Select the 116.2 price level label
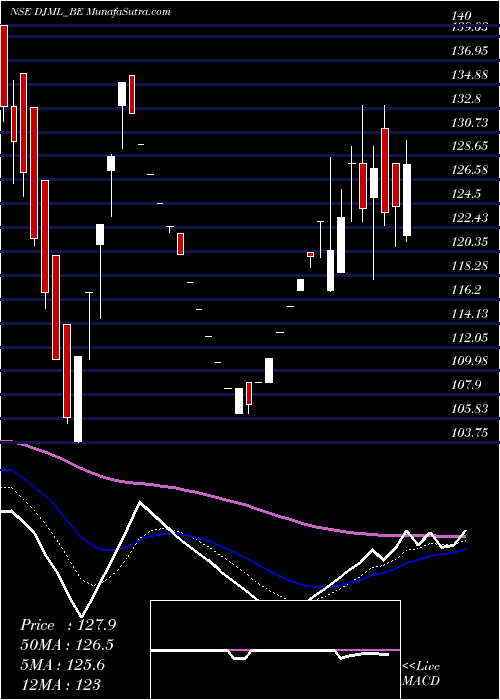 (467, 290)
